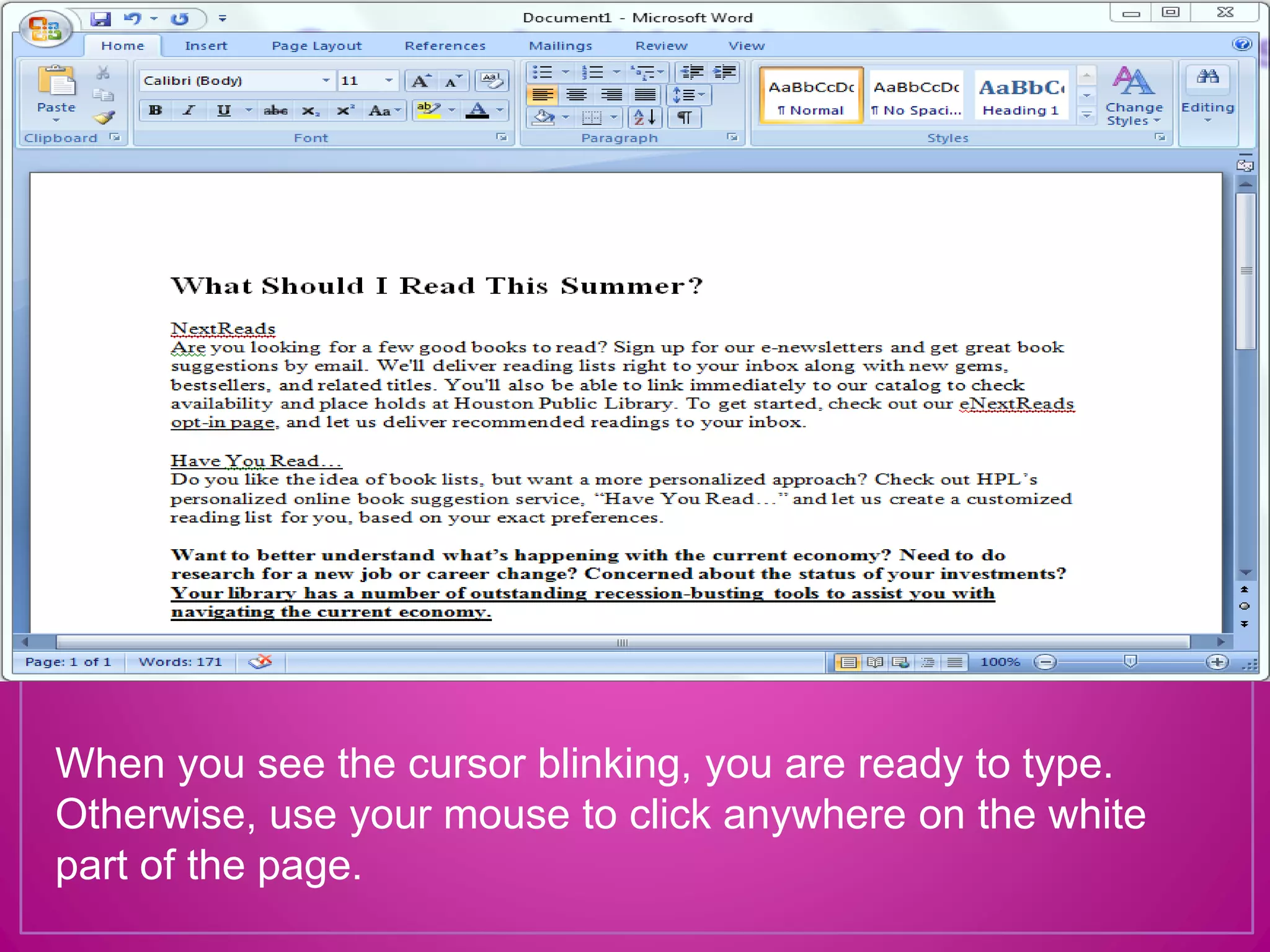Open the Review tab
1270x952 pixels.
pos(661,46)
